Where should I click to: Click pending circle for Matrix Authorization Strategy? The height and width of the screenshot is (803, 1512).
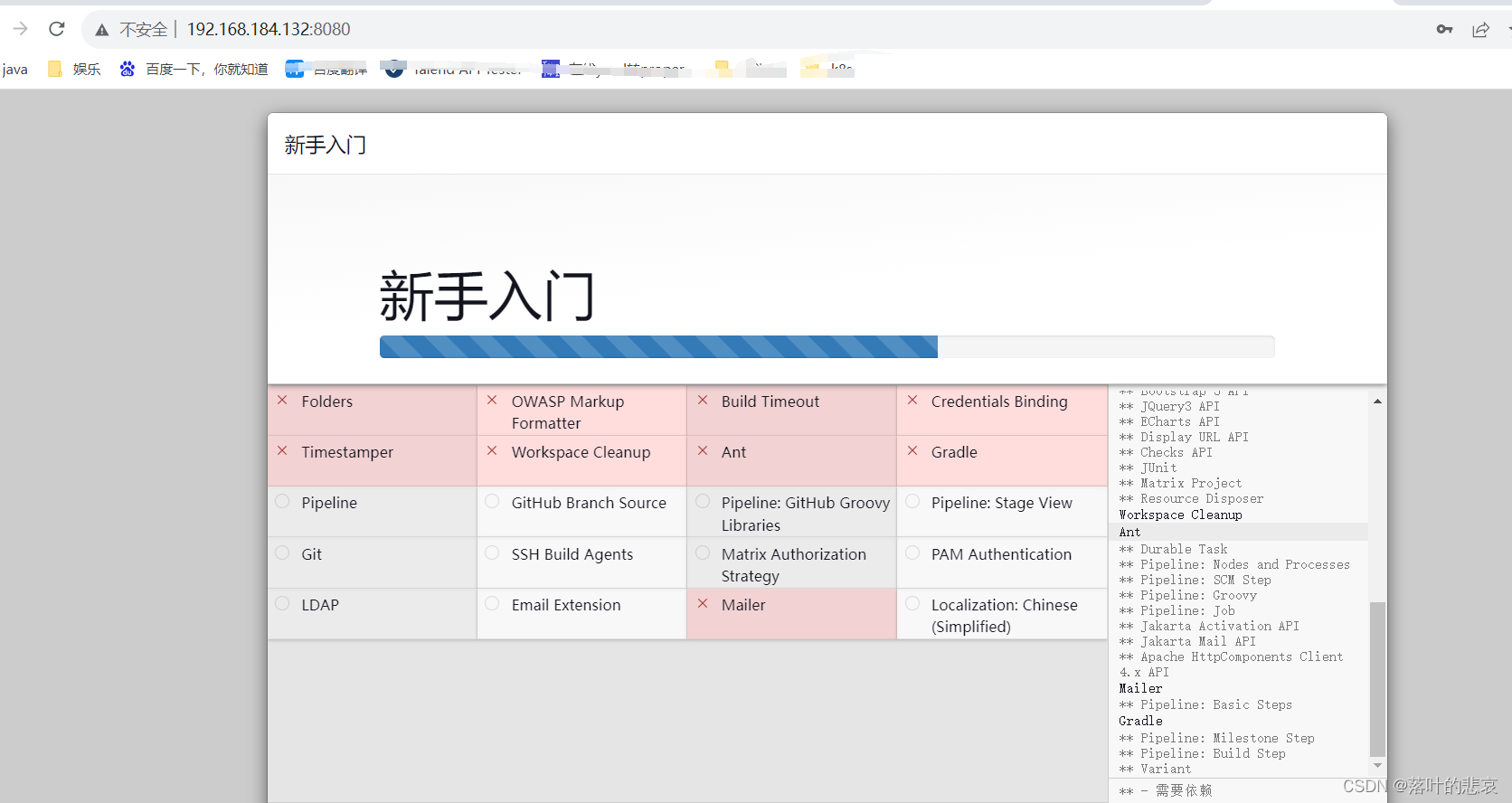click(x=703, y=553)
